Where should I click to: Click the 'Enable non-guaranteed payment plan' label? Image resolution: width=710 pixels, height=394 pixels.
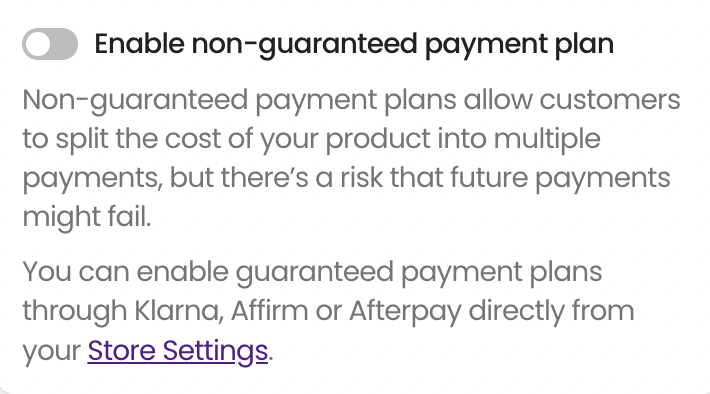354,45
